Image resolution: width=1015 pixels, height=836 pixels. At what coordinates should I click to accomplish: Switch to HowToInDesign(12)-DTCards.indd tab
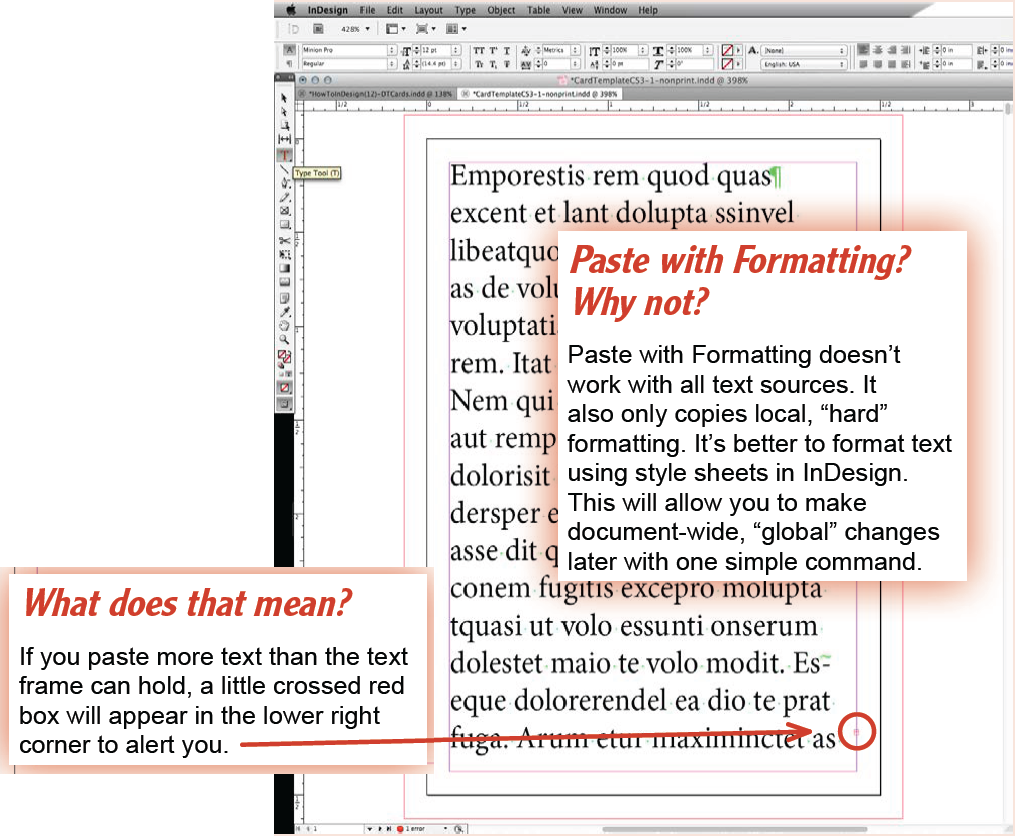(380, 93)
